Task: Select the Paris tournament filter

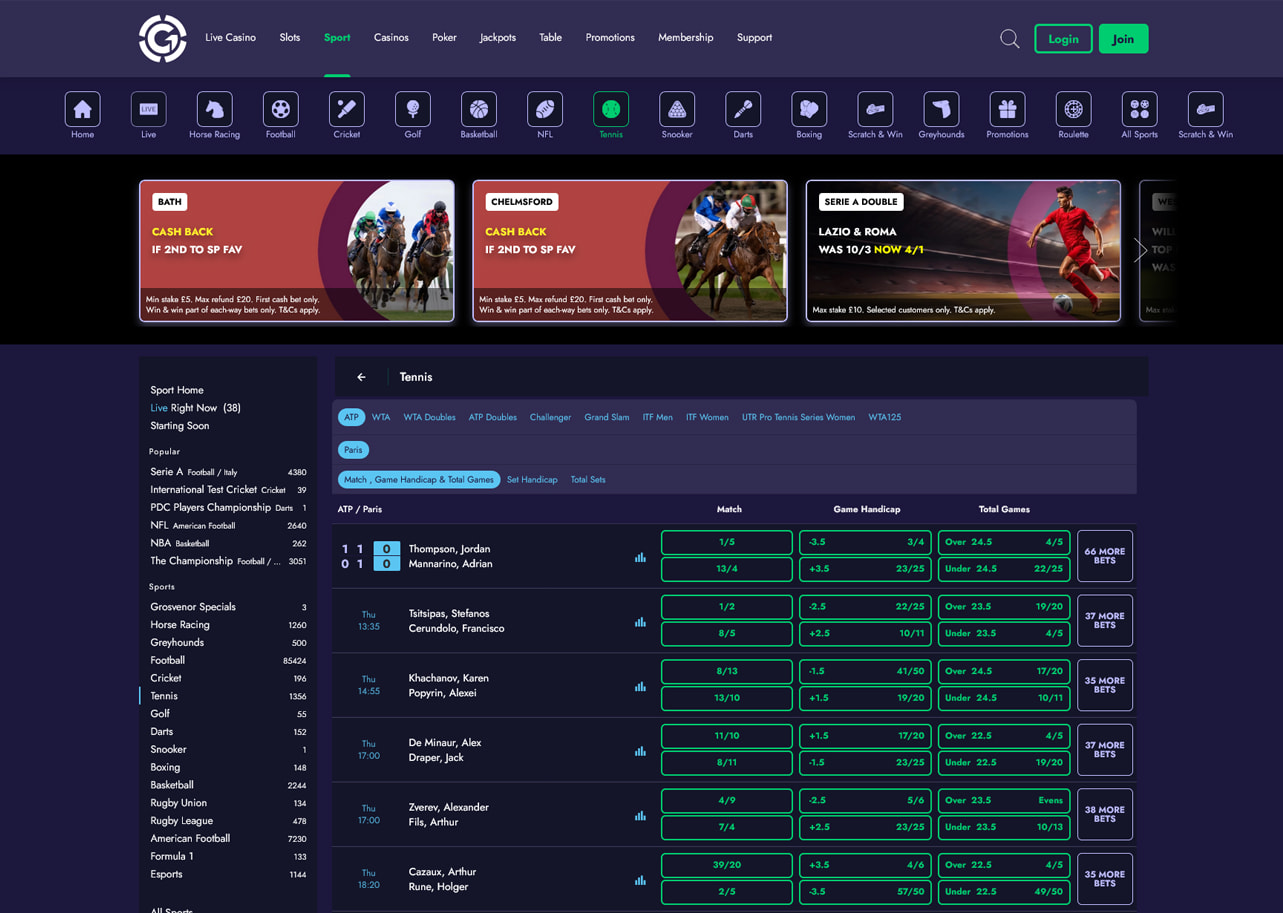Action: (353, 450)
